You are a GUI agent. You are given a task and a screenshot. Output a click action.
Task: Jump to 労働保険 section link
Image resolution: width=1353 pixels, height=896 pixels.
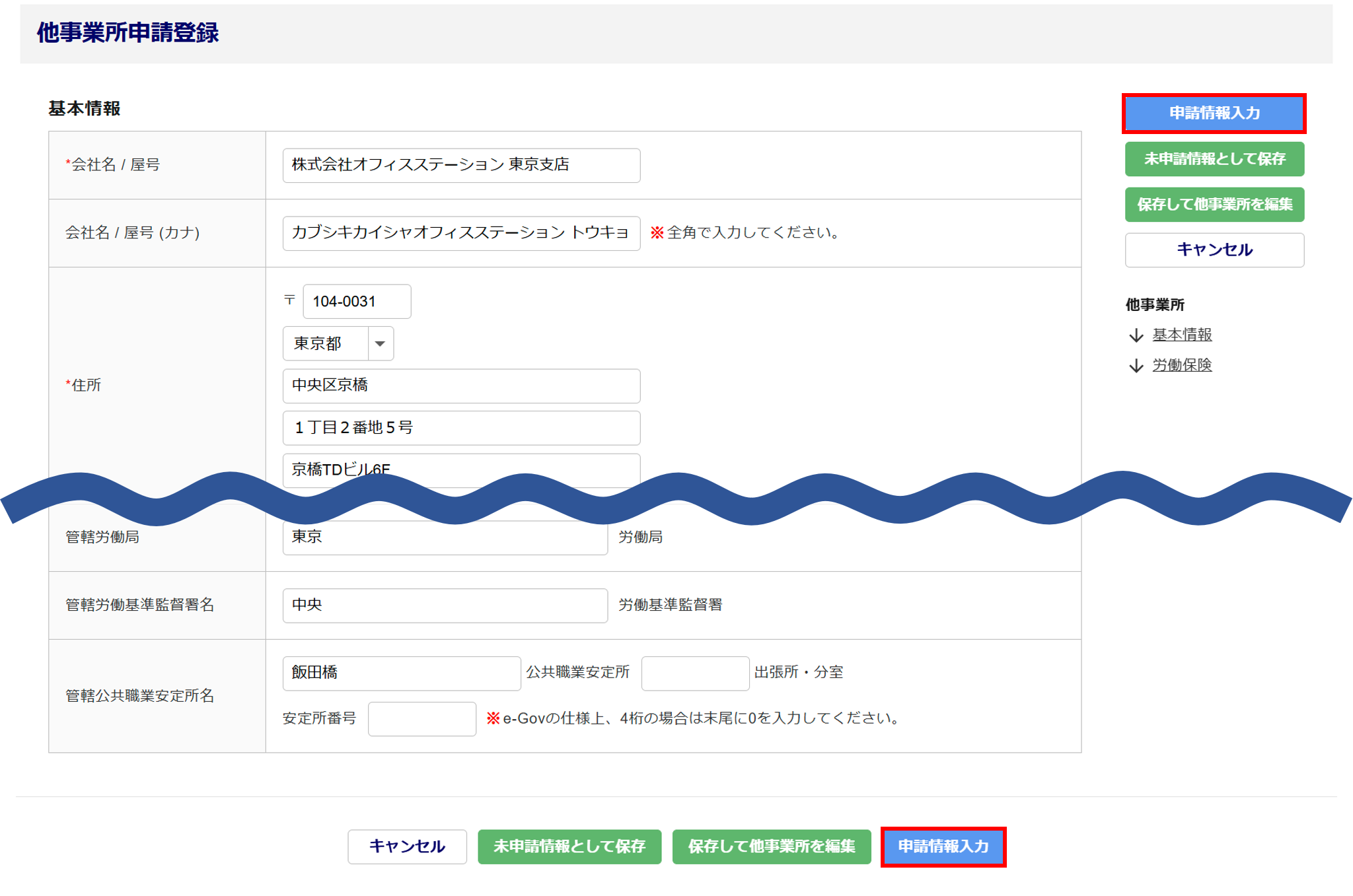1182,365
